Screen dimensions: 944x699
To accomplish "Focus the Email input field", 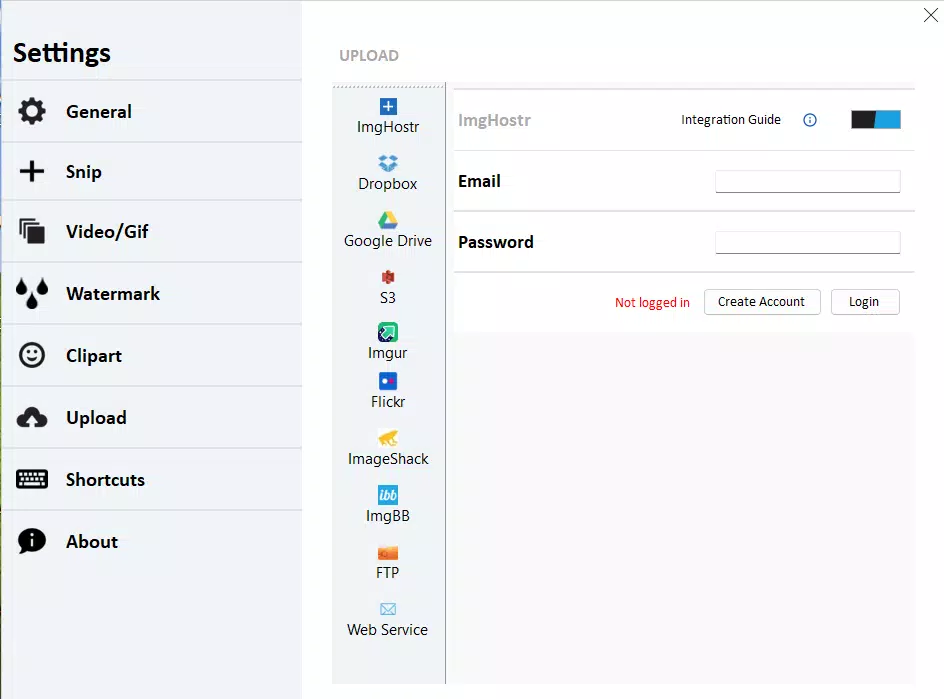I will [807, 181].
